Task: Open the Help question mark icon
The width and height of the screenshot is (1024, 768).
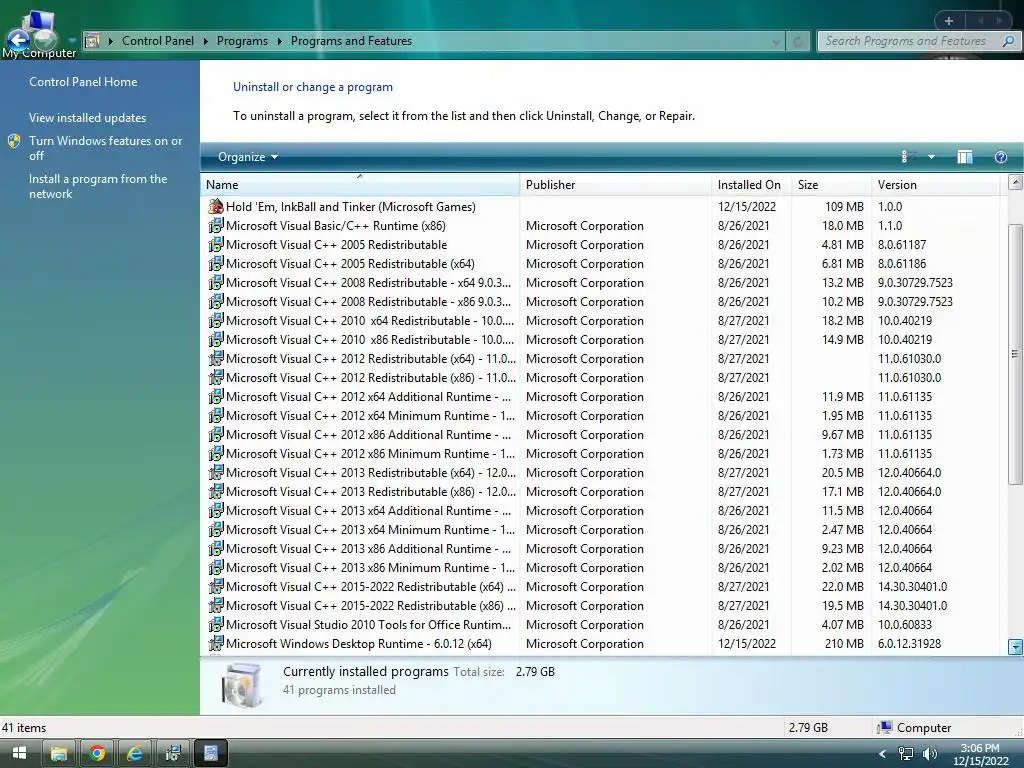Action: click(x=1000, y=157)
